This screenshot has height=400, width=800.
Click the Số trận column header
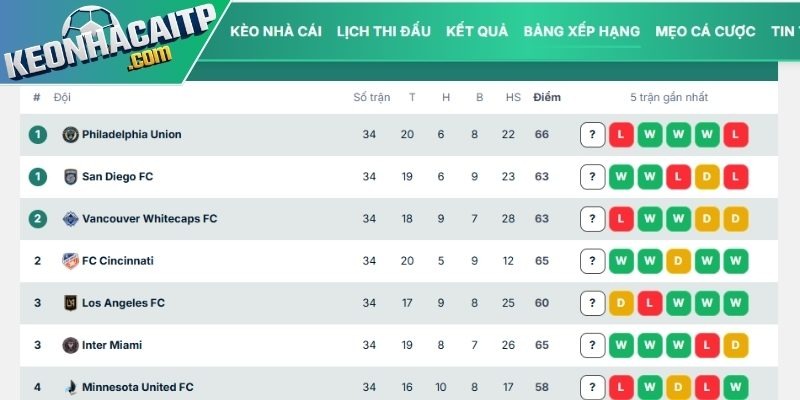coord(371,97)
